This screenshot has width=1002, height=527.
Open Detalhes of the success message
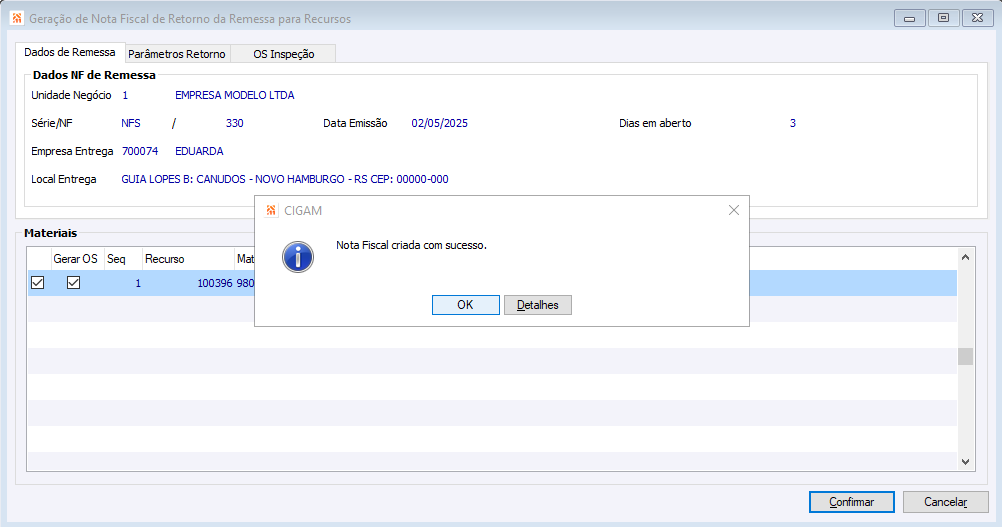coord(537,305)
